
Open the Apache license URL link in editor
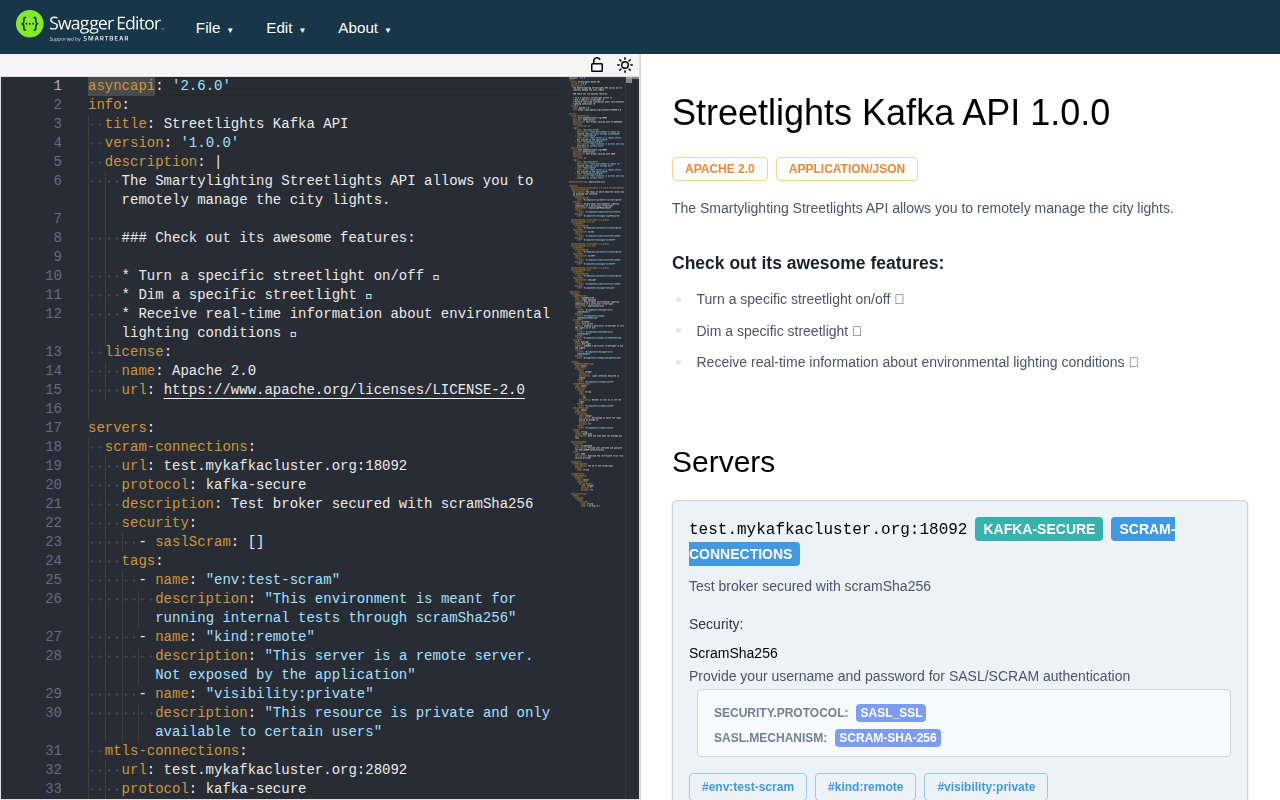click(344, 390)
